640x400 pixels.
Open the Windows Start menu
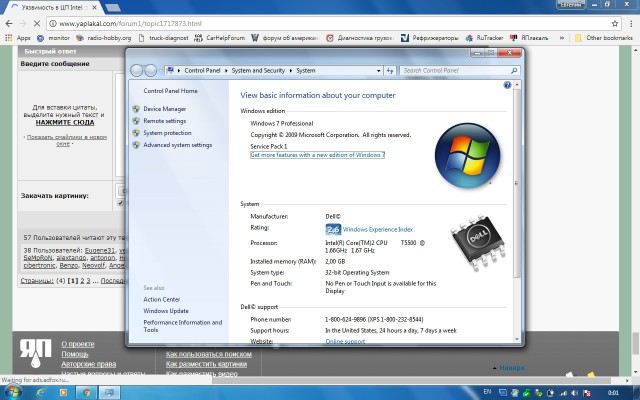click(12, 393)
